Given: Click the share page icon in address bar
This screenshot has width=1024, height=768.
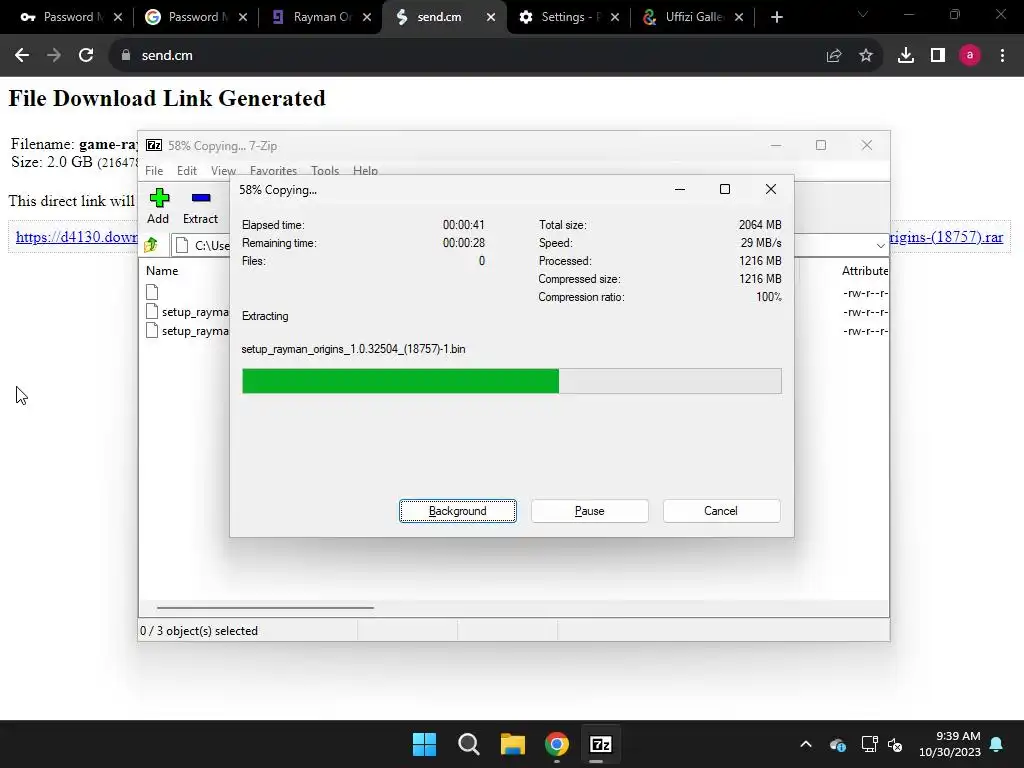Looking at the screenshot, I should [x=834, y=56].
